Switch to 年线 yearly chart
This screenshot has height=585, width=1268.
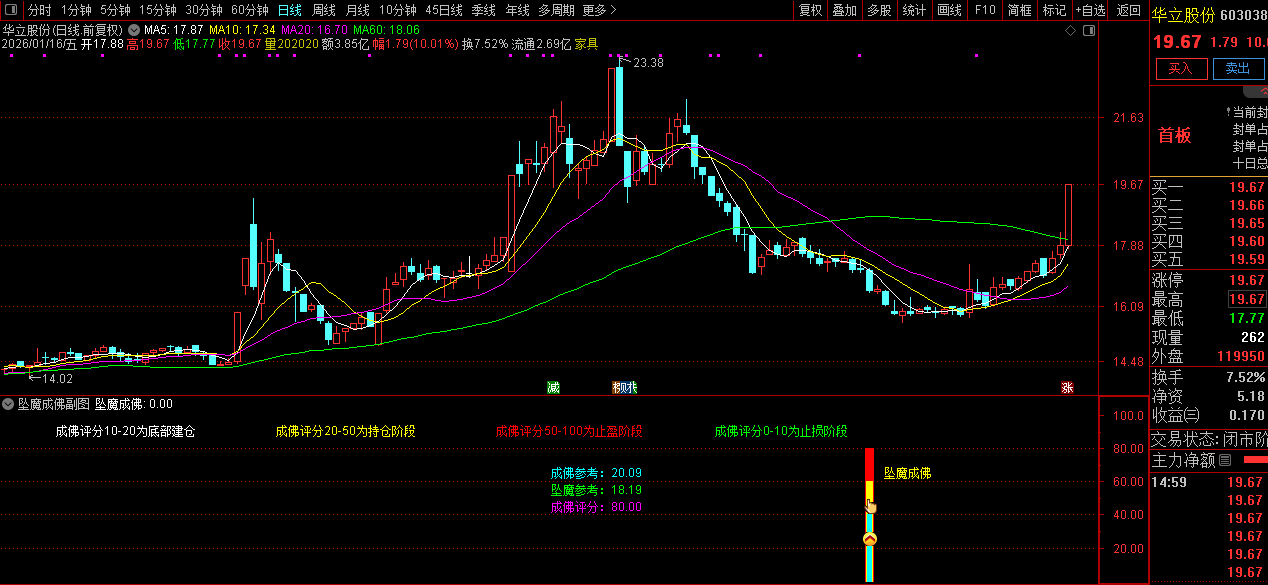point(518,10)
